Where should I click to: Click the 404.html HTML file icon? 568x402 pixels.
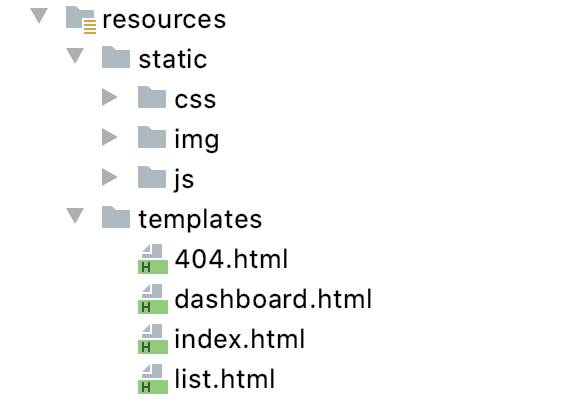pos(153,259)
